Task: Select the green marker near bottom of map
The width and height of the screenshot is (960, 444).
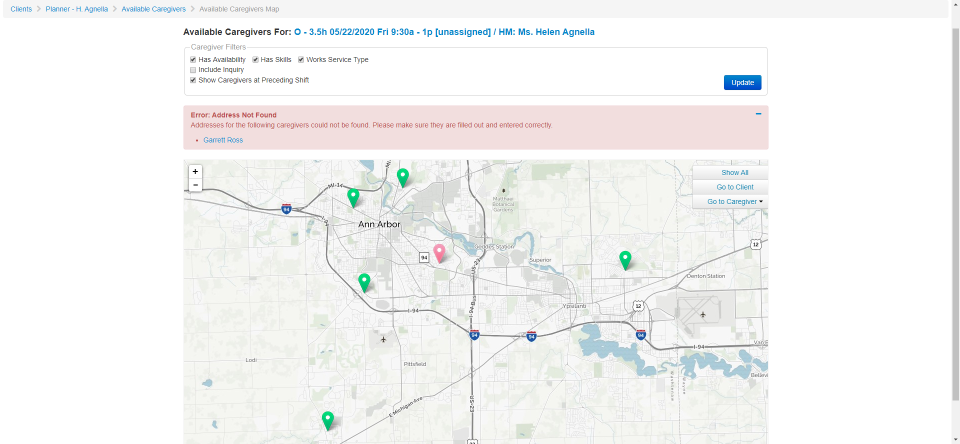Action: pyautogui.click(x=328, y=421)
